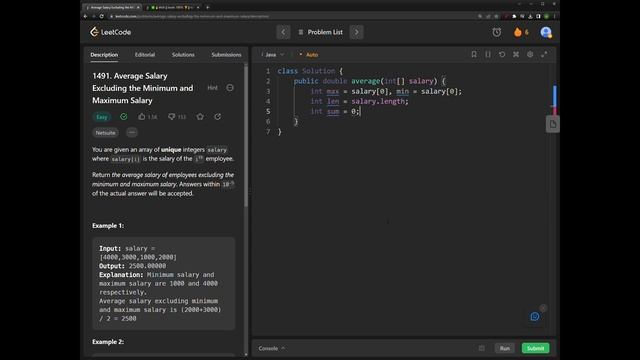Switch to the Description tab
640x360 pixels.
104,55
